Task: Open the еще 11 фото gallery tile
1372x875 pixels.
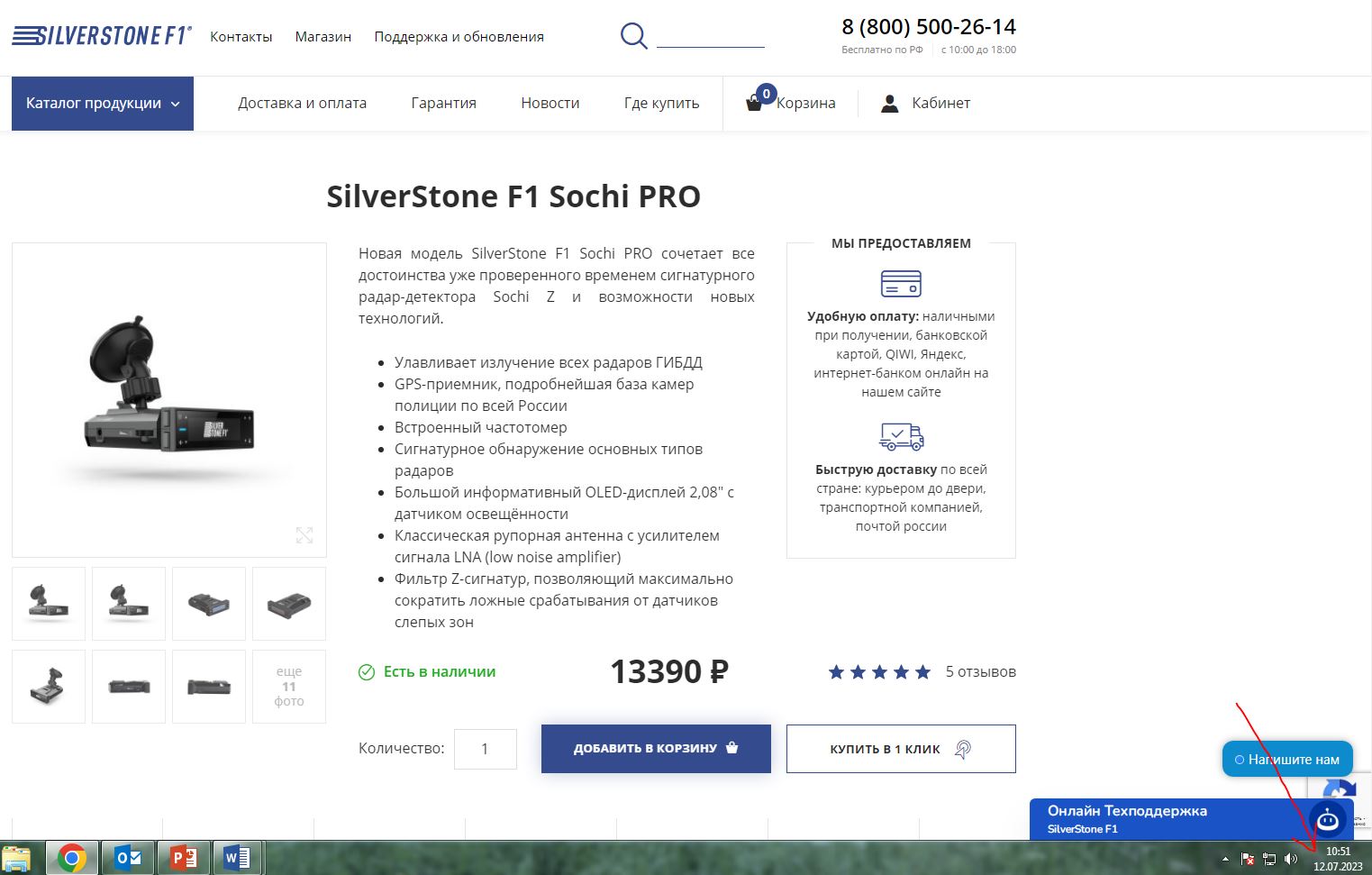Action: point(289,687)
